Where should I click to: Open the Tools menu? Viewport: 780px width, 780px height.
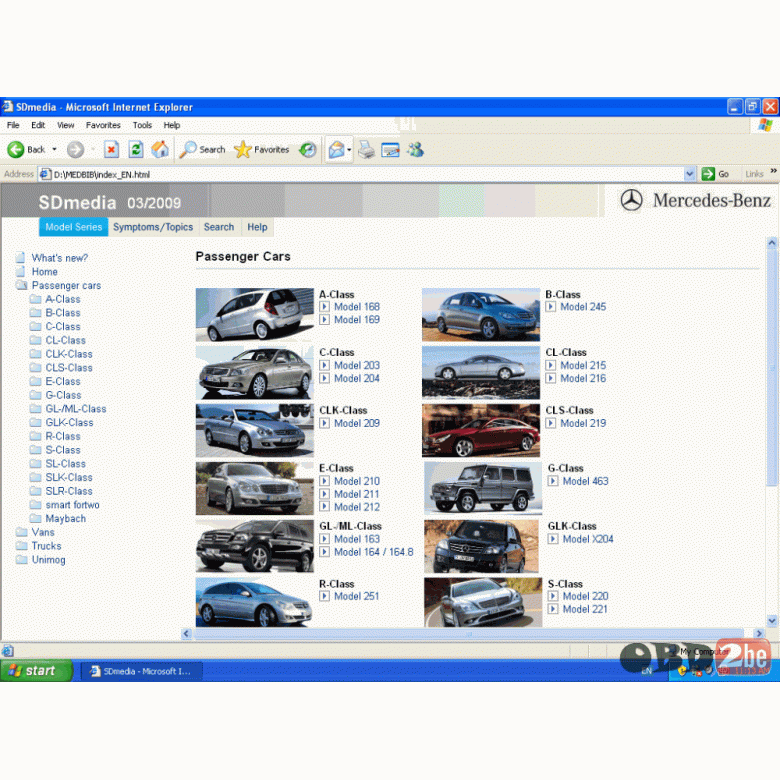click(x=142, y=125)
